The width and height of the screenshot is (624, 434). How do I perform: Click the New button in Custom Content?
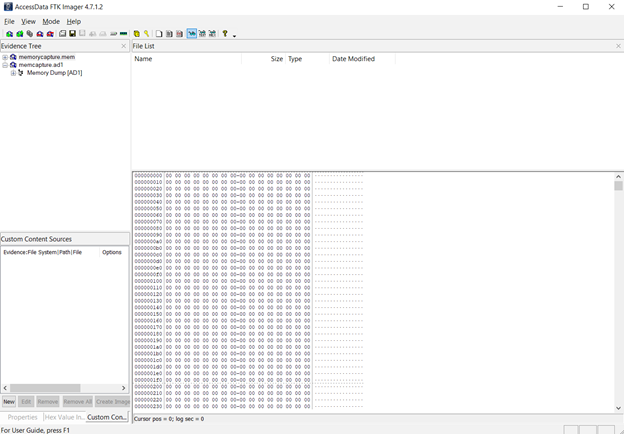tap(9, 401)
